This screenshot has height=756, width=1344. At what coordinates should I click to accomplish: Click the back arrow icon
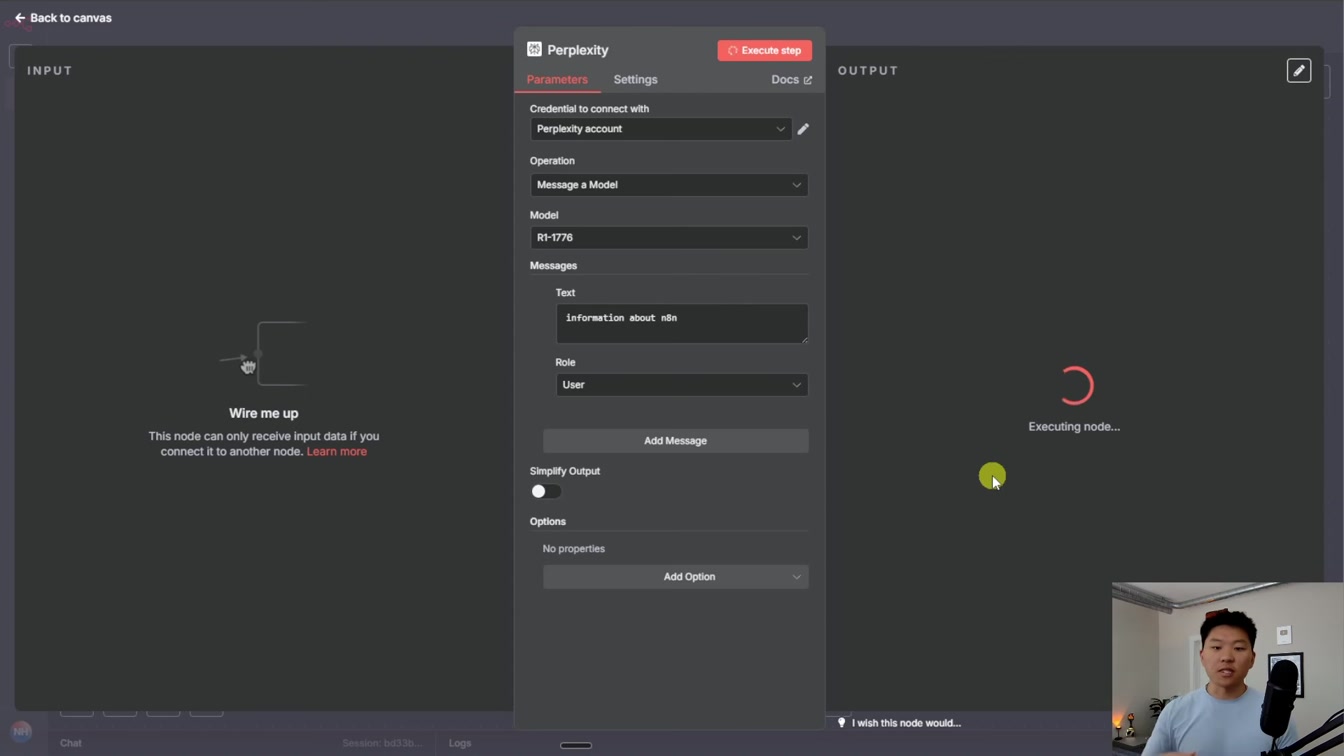click(x=20, y=18)
